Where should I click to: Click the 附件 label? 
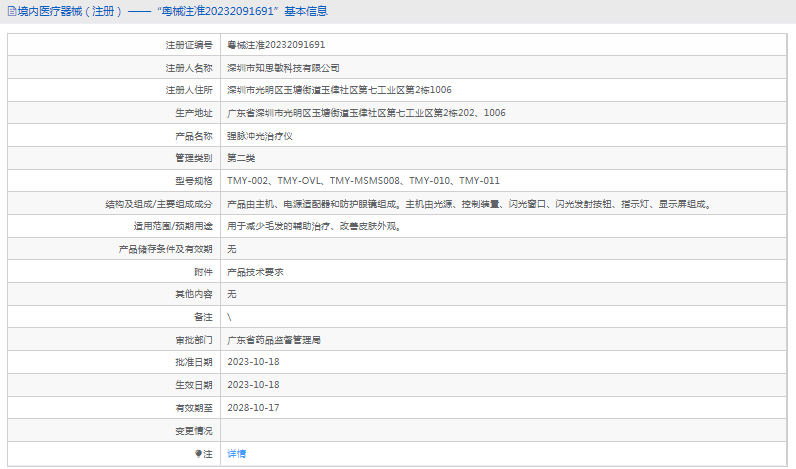coord(204,272)
